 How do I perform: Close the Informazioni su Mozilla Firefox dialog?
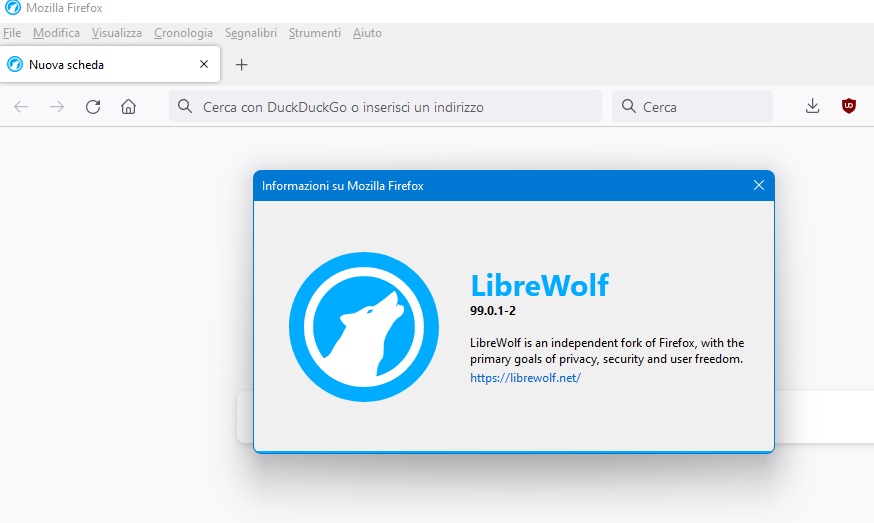point(759,185)
